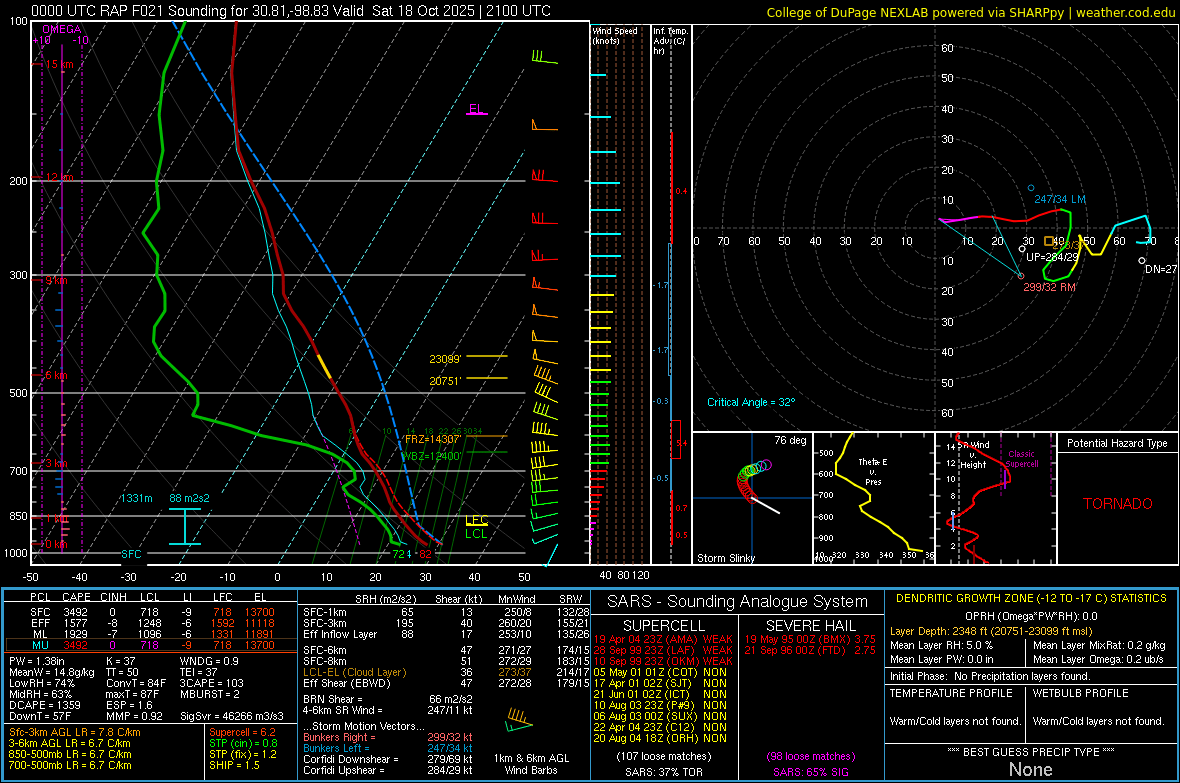Click the Initial Phase precipitation message
The image size is (1180, 783).
coord(990,677)
